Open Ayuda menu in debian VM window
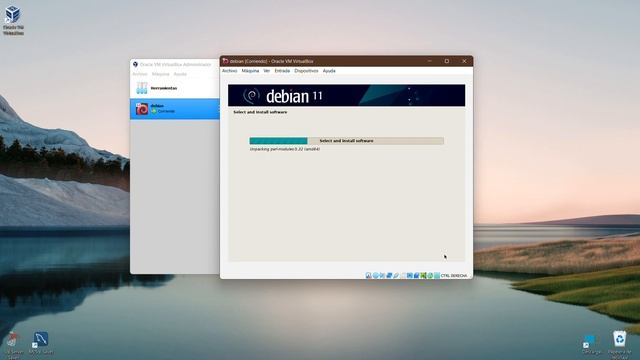 tap(329, 71)
